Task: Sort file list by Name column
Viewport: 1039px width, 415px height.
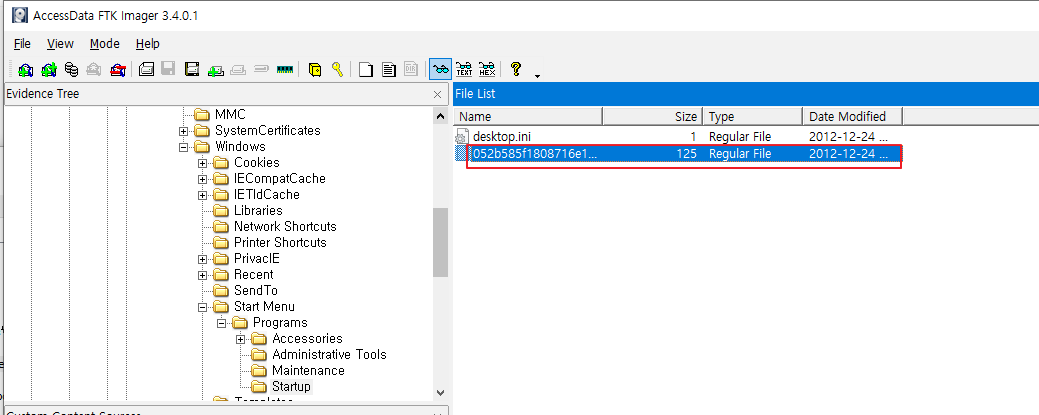Action: coord(529,117)
